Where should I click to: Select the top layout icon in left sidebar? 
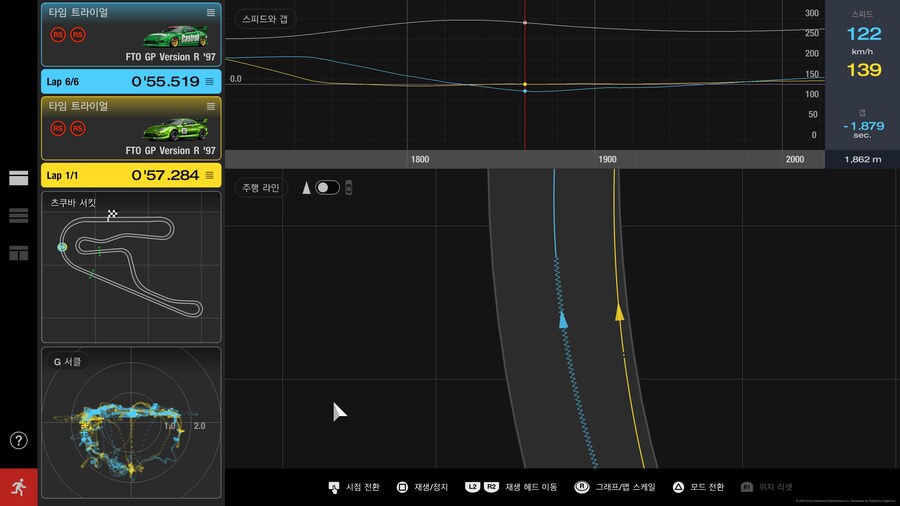(x=19, y=178)
